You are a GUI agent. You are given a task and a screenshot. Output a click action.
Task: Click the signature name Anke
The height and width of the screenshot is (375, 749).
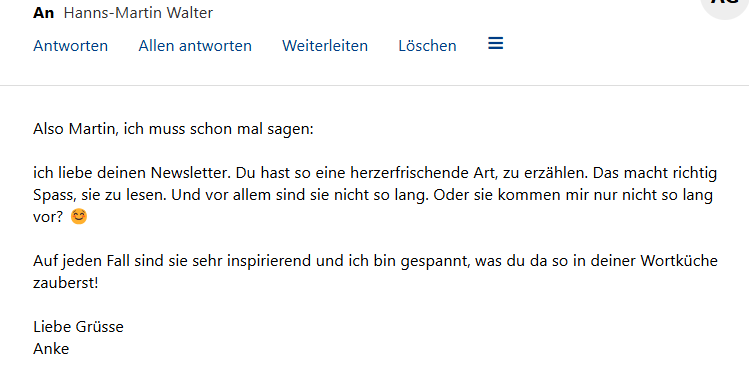tap(51, 349)
